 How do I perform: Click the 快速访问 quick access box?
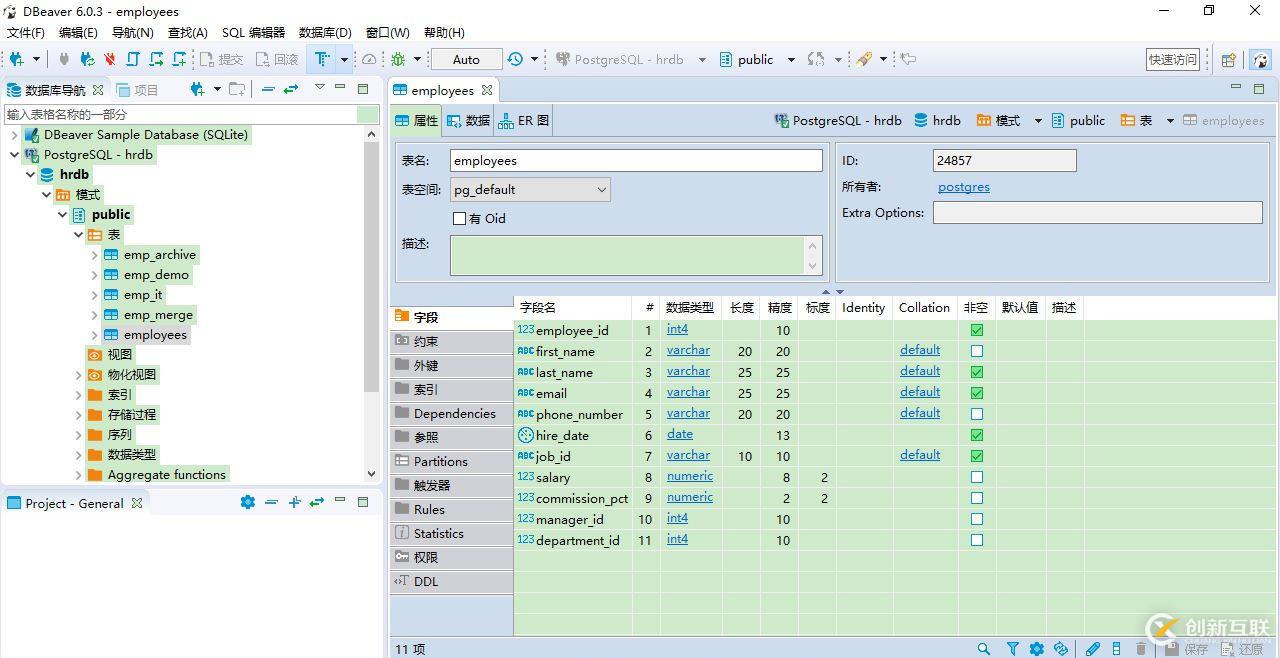[1172, 60]
